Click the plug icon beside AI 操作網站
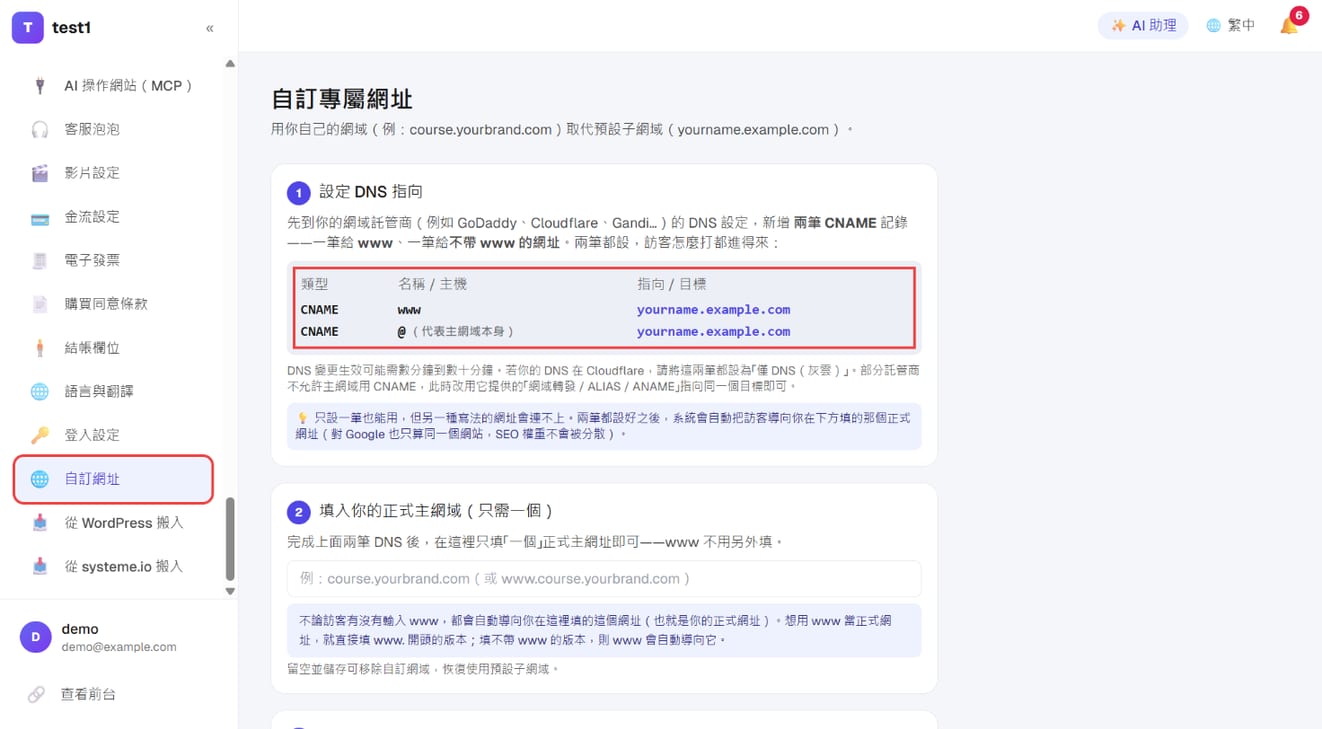The width and height of the screenshot is (1322, 729). click(40, 86)
